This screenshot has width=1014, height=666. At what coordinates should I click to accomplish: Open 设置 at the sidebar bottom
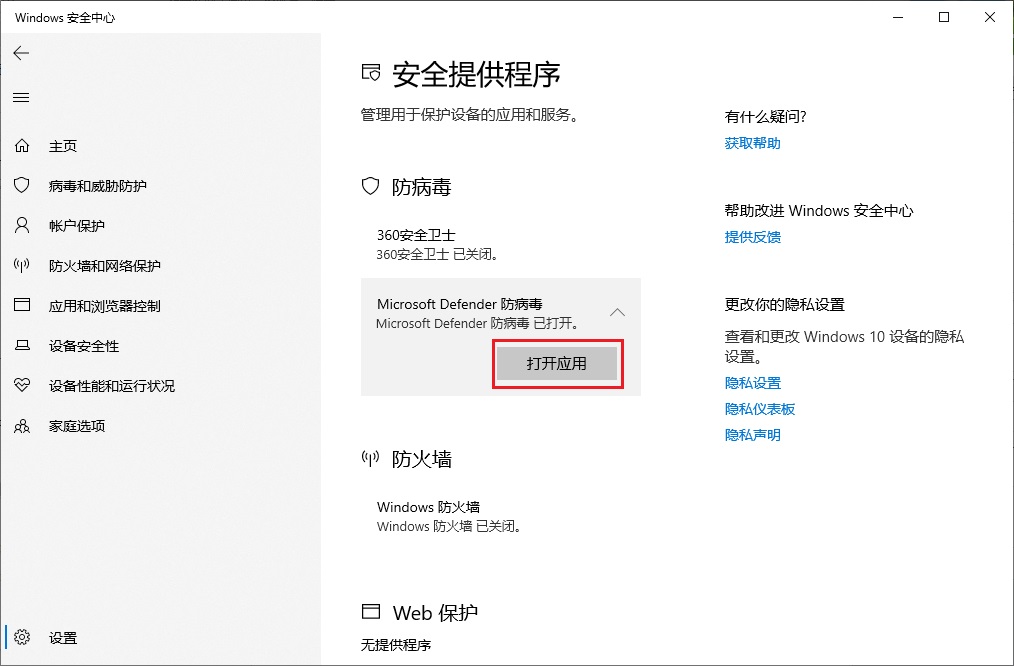tap(160, 638)
